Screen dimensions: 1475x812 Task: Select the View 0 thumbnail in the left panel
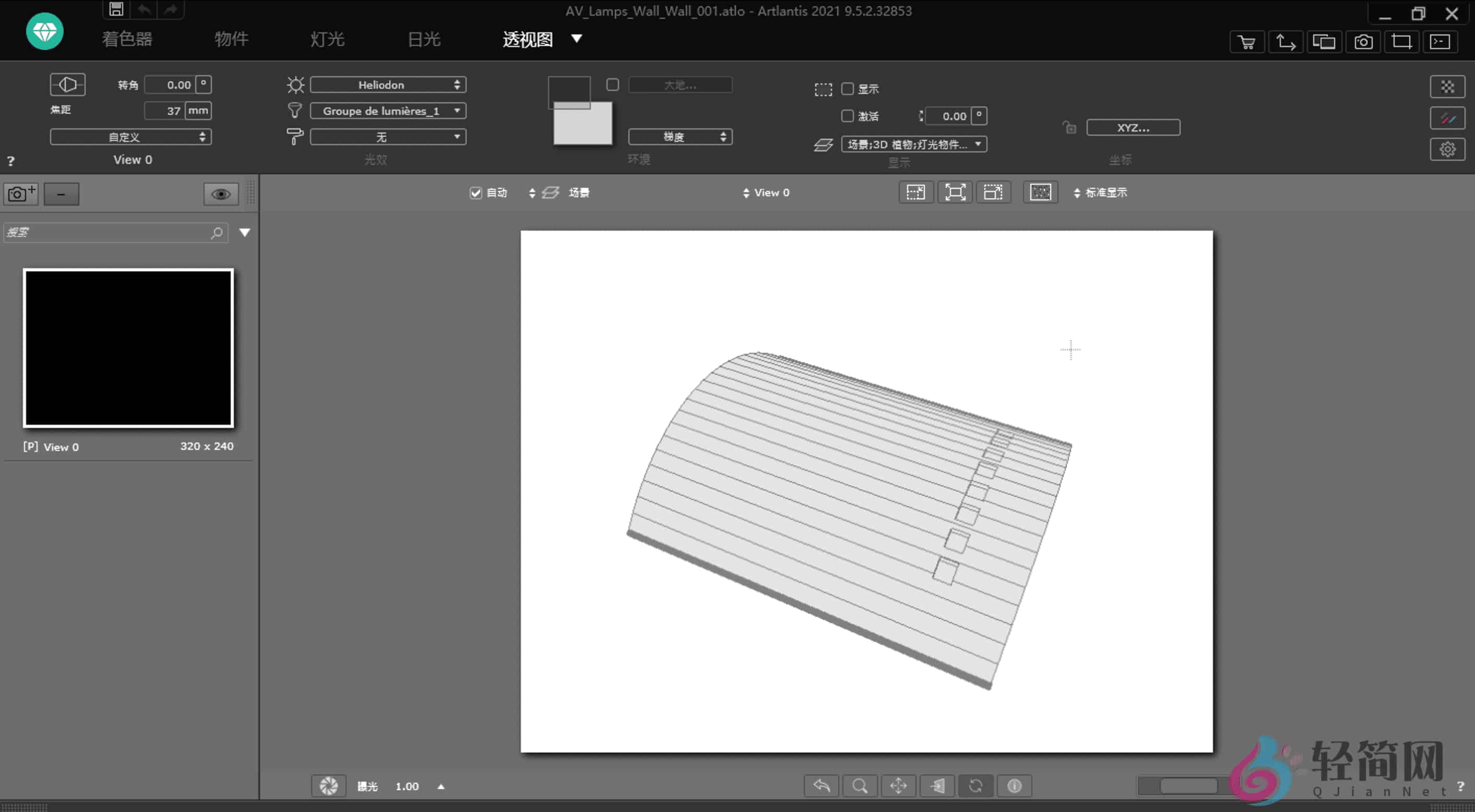click(x=128, y=348)
